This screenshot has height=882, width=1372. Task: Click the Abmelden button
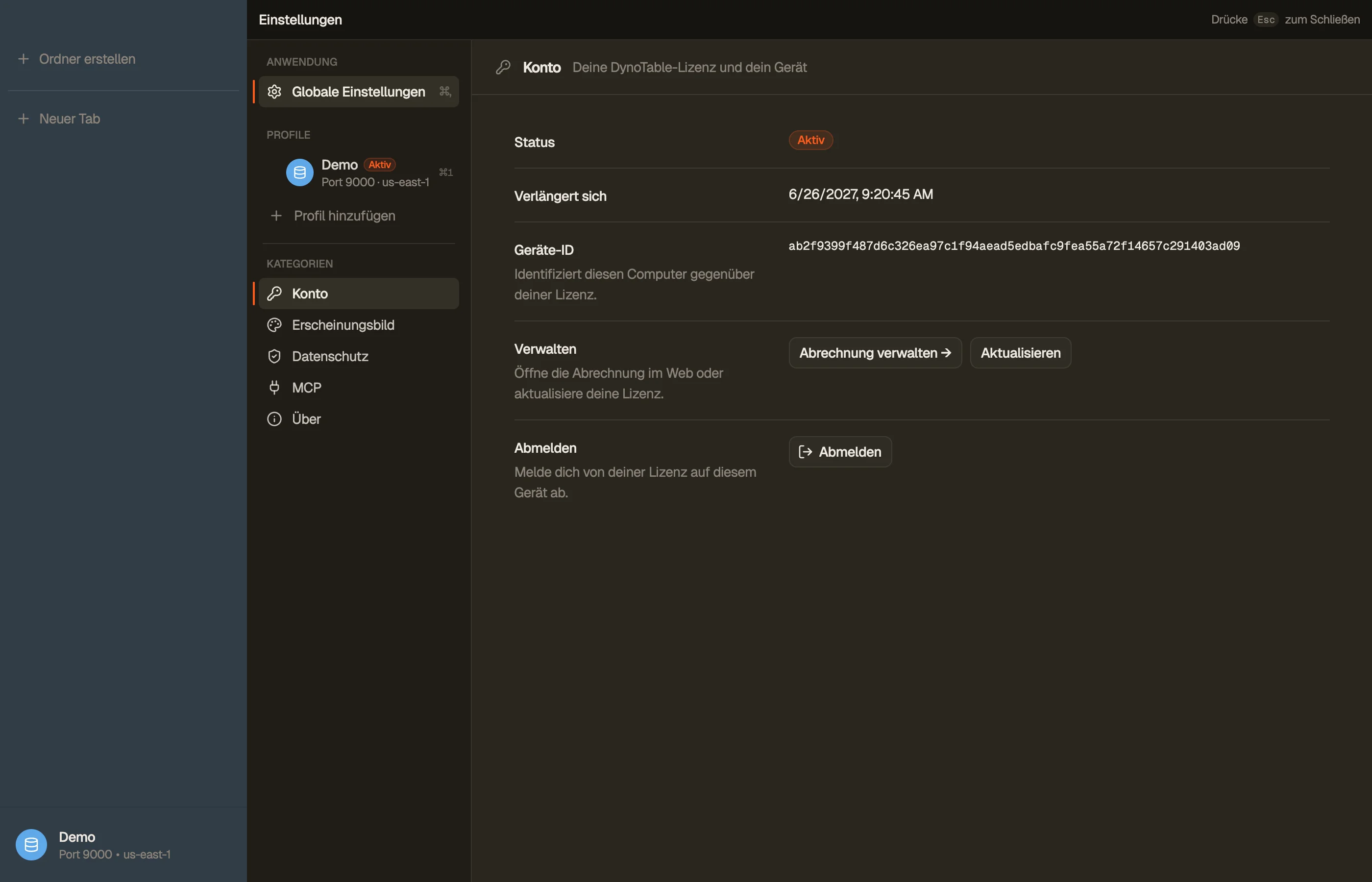click(840, 452)
